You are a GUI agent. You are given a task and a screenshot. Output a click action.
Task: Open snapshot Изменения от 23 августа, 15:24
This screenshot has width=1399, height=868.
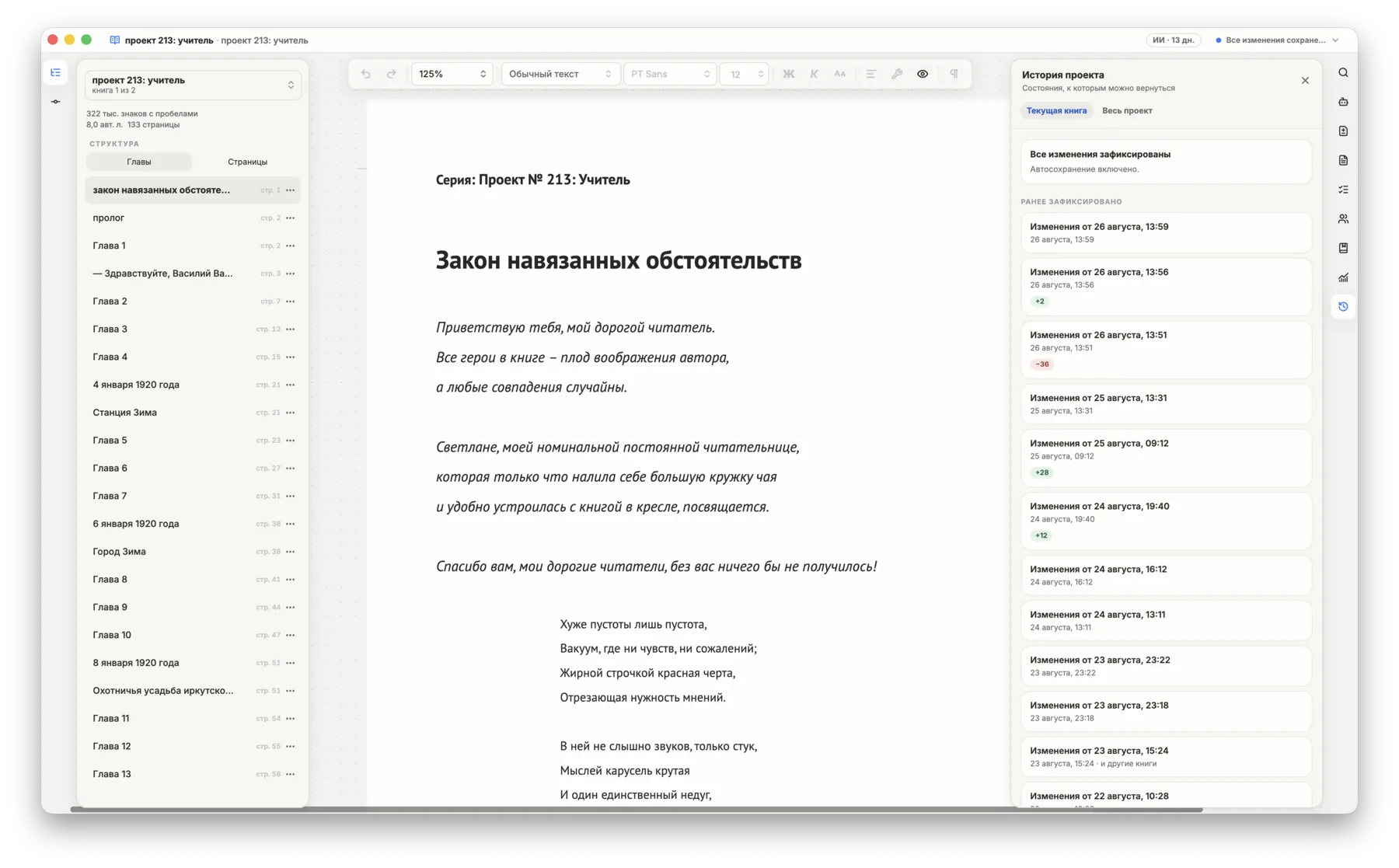coord(1166,757)
